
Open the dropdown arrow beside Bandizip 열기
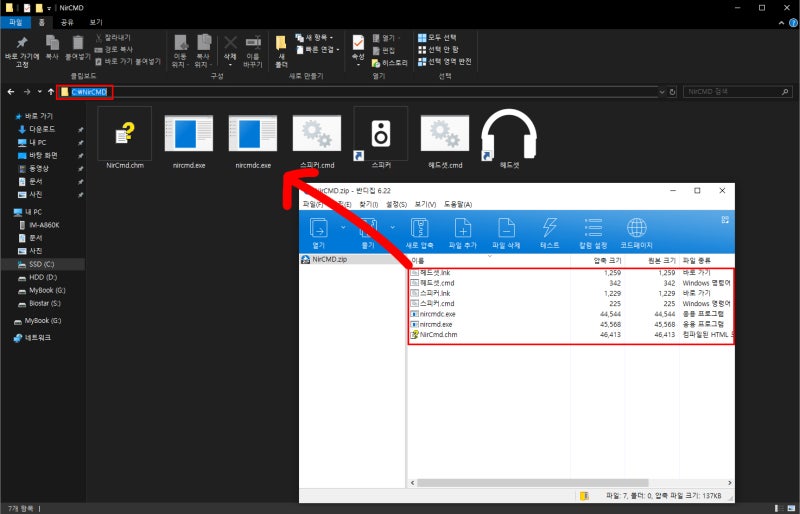(344, 227)
